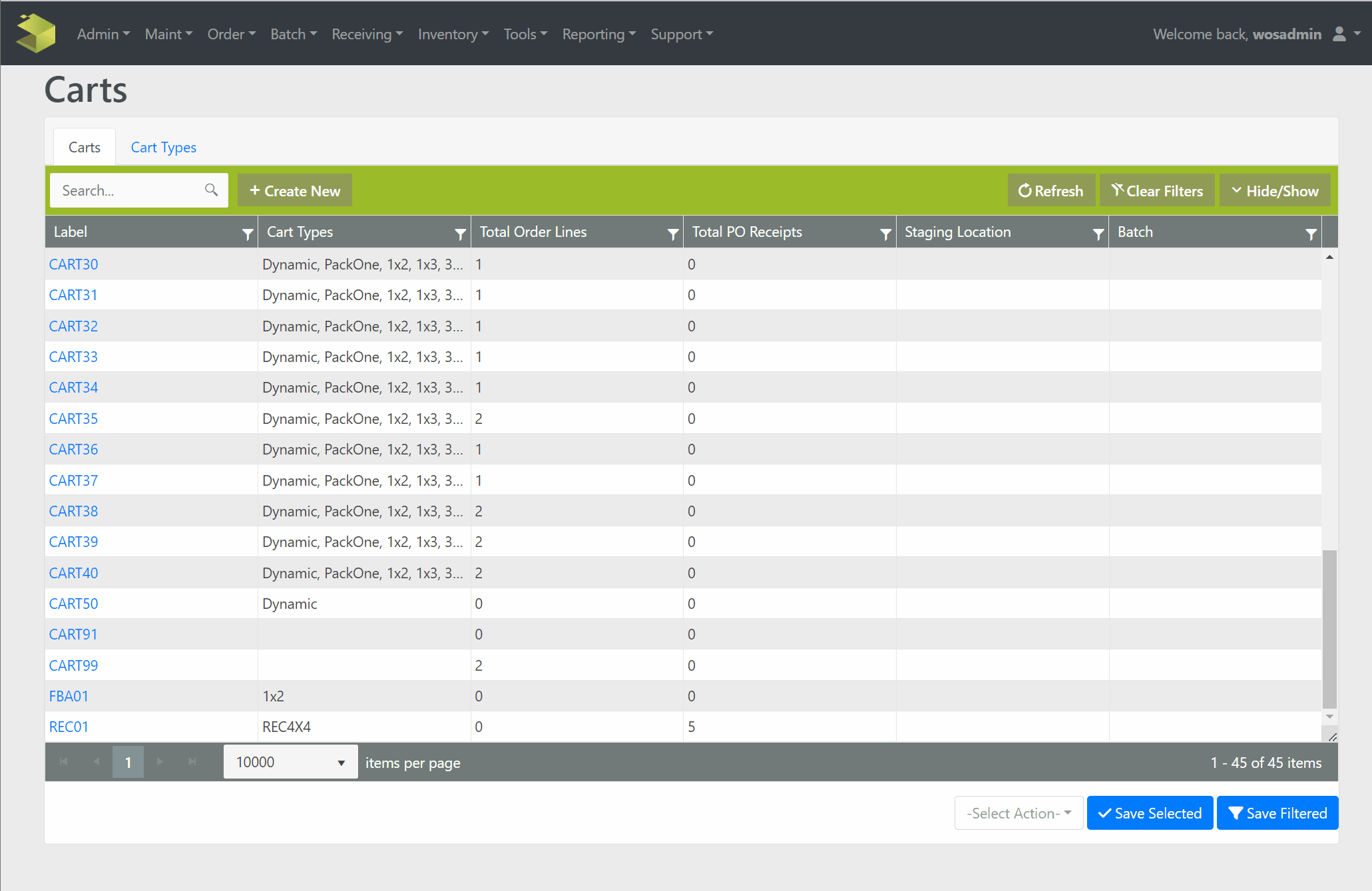The image size is (1372, 891).
Task: Open the Label column filter icon
Action: 247,234
